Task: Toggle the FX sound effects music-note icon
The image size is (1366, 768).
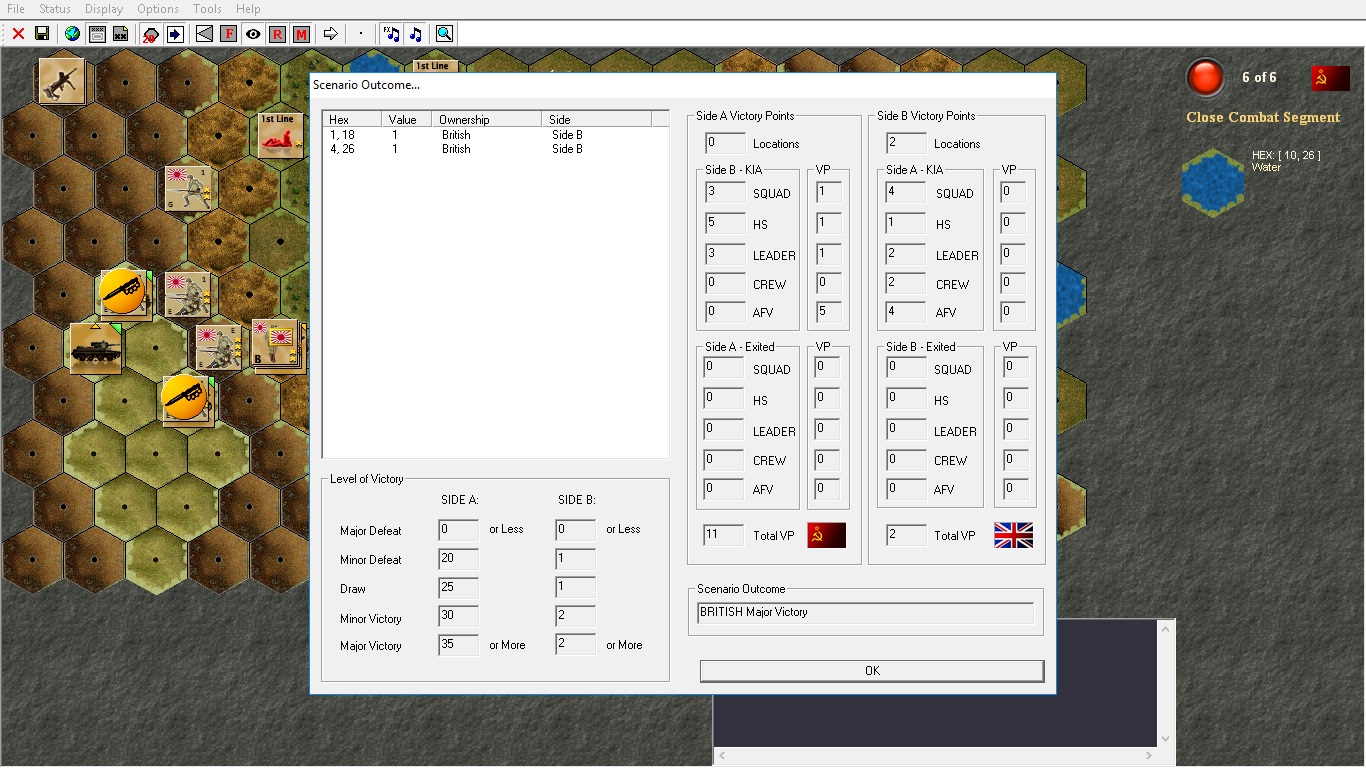Action: [391, 34]
